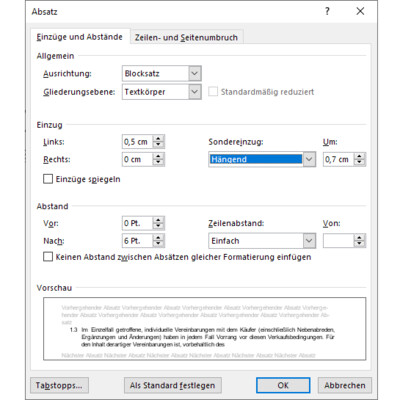400x400 pixels.
Task: Click the help question mark icon
Action: (x=327, y=11)
